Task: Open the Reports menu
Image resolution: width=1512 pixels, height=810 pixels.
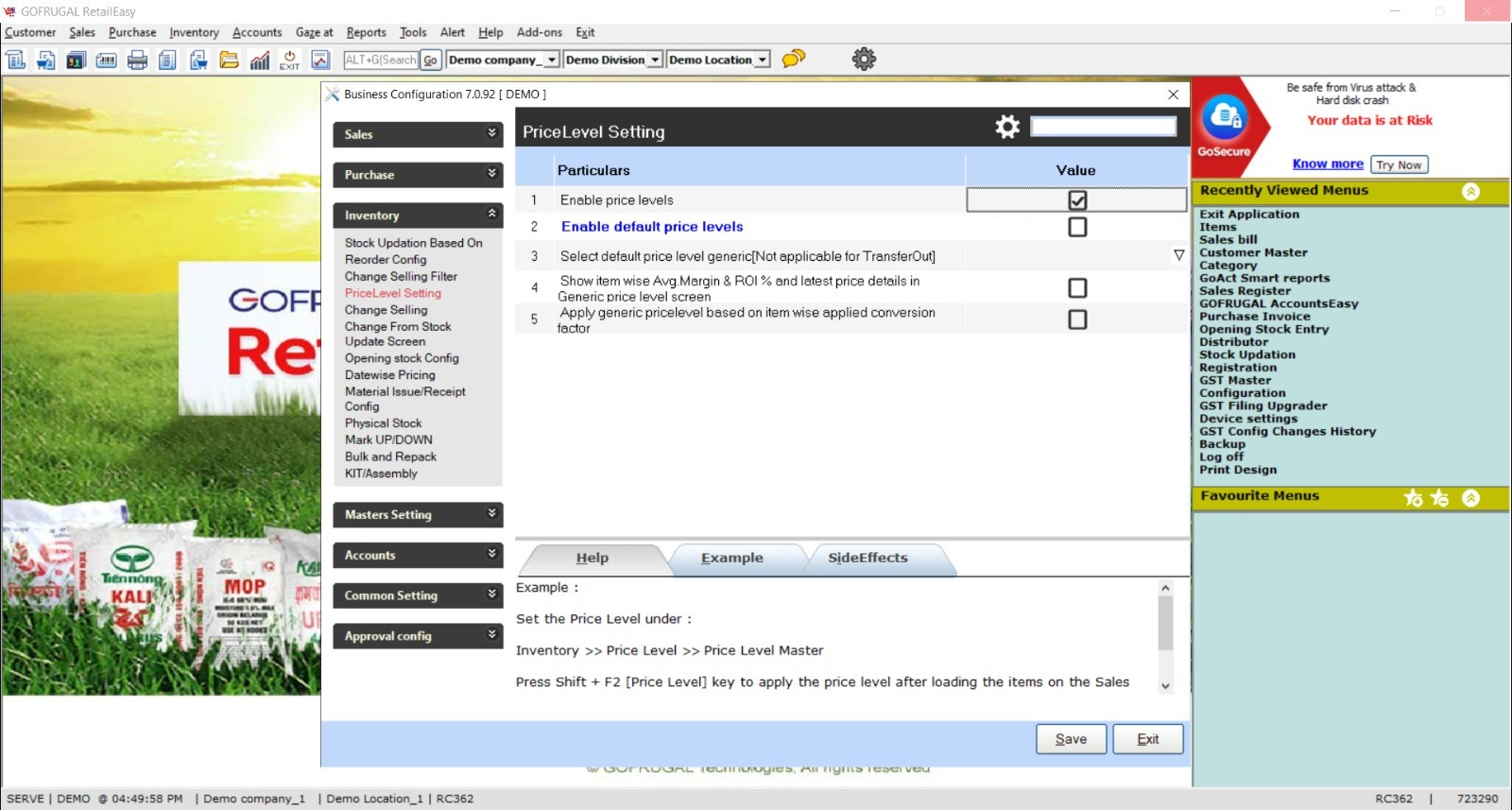Action: (x=366, y=32)
